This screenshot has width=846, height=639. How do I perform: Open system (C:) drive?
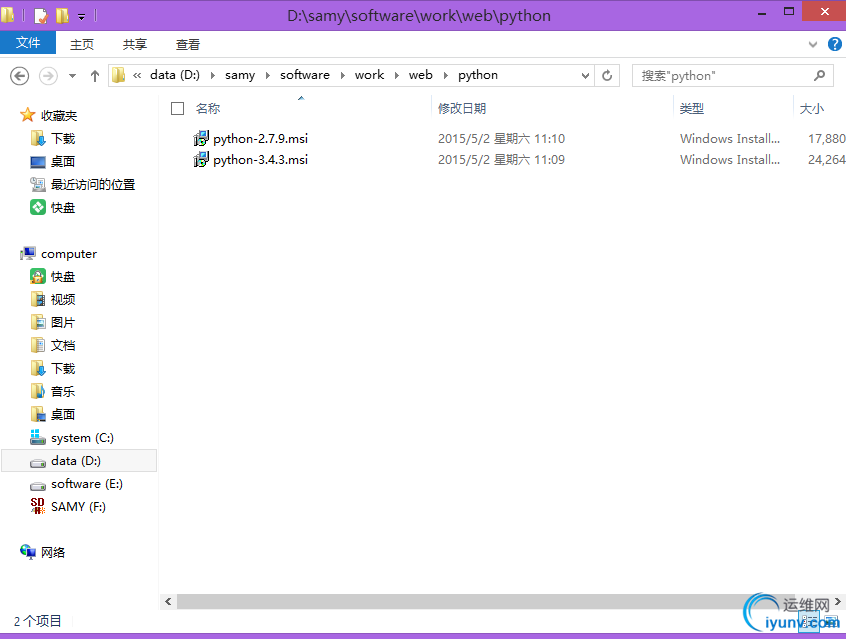click(x=82, y=438)
